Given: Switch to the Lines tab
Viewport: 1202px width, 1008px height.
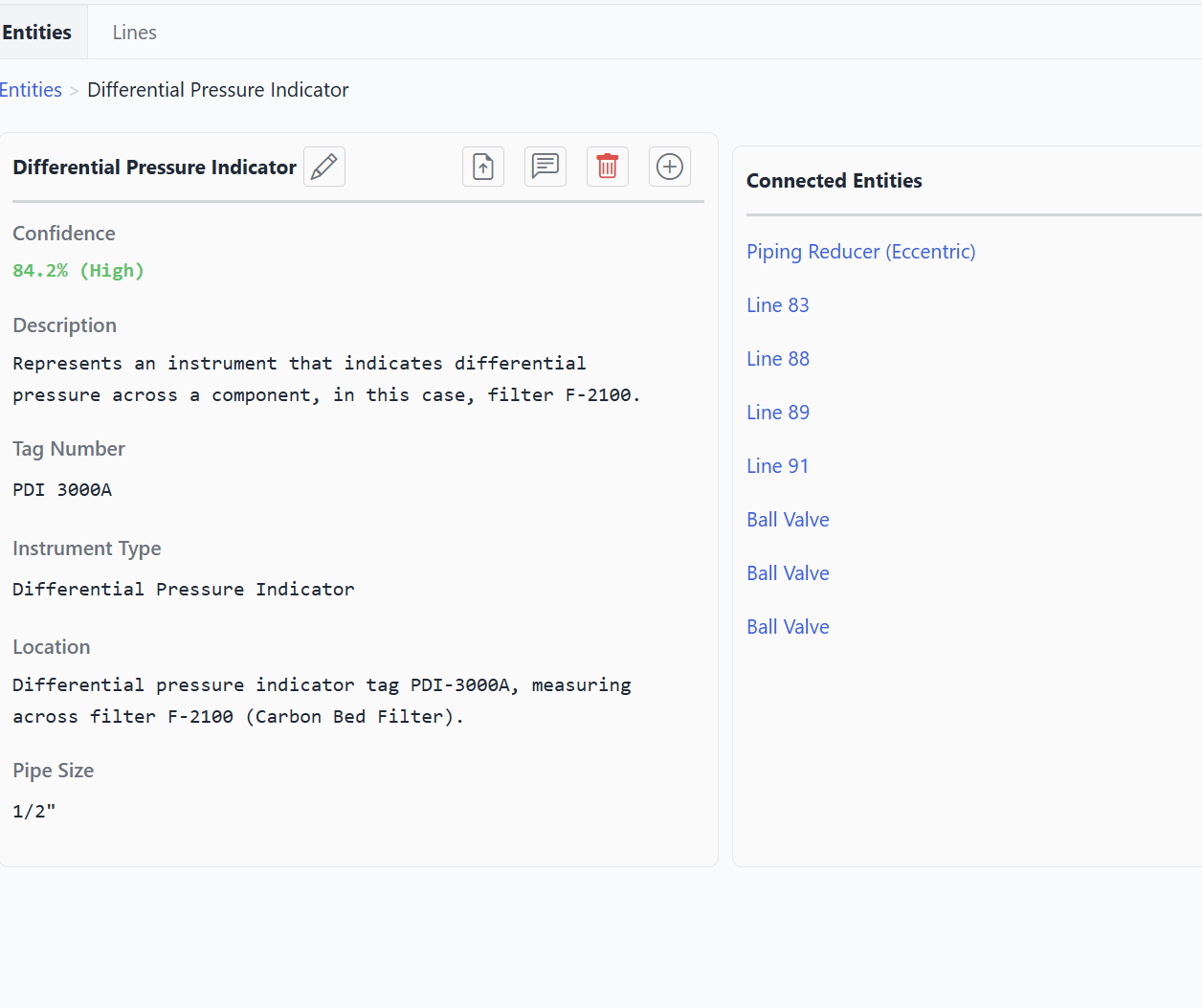Looking at the screenshot, I should pyautogui.click(x=134, y=33).
